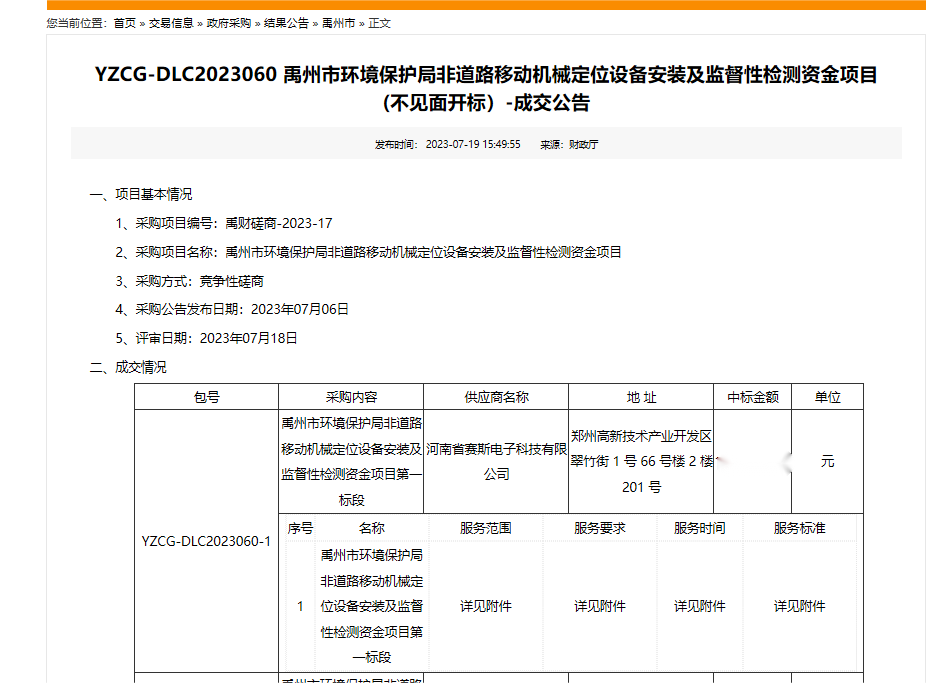Click the 服务时间 sub-table header
This screenshot has width=940, height=683.
click(700, 528)
